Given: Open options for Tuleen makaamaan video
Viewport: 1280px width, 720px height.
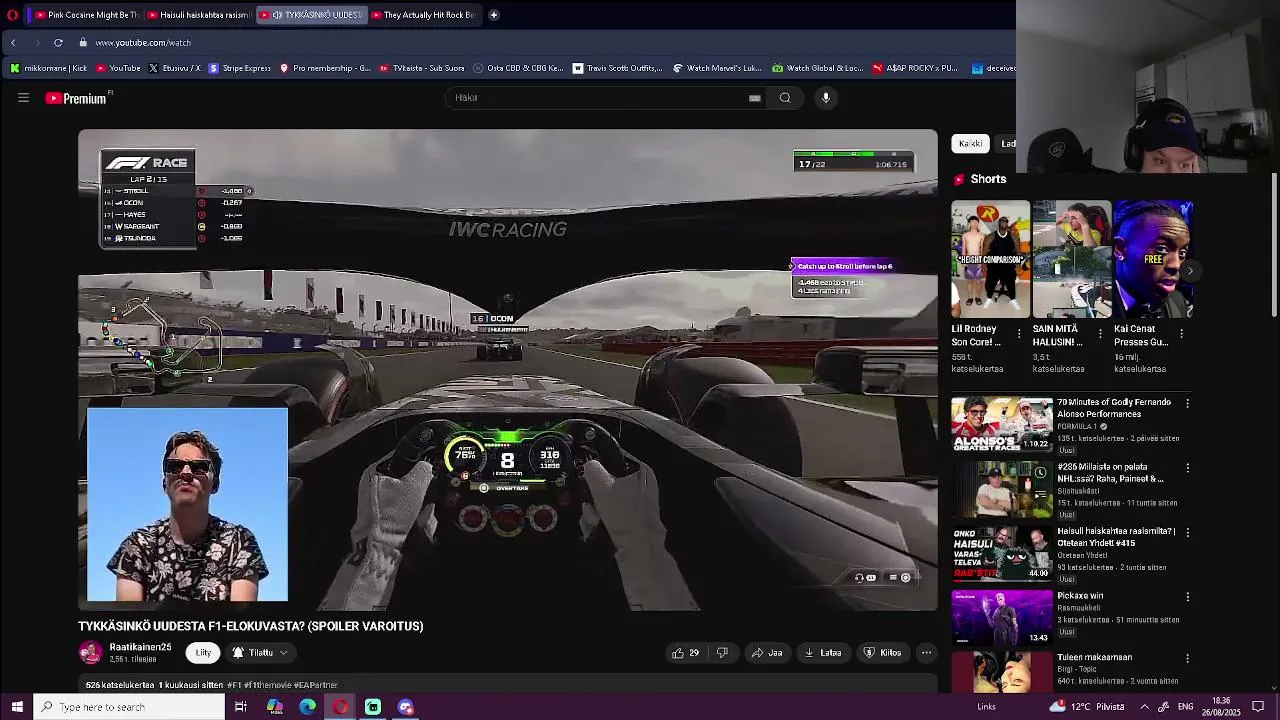Looking at the screenshot, I should (x=1187, y=659).
